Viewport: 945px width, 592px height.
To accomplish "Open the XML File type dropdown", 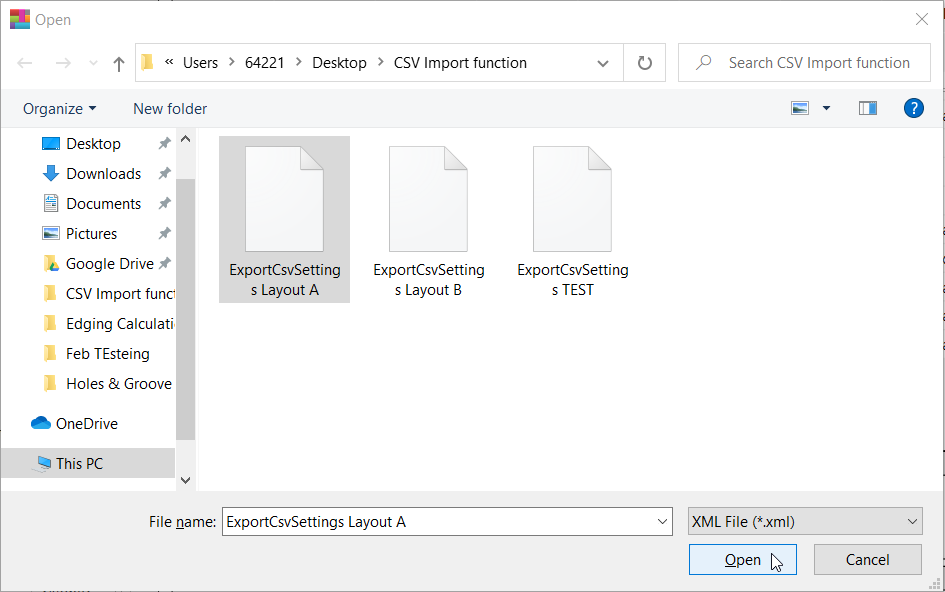I will [x=805, y=521].
